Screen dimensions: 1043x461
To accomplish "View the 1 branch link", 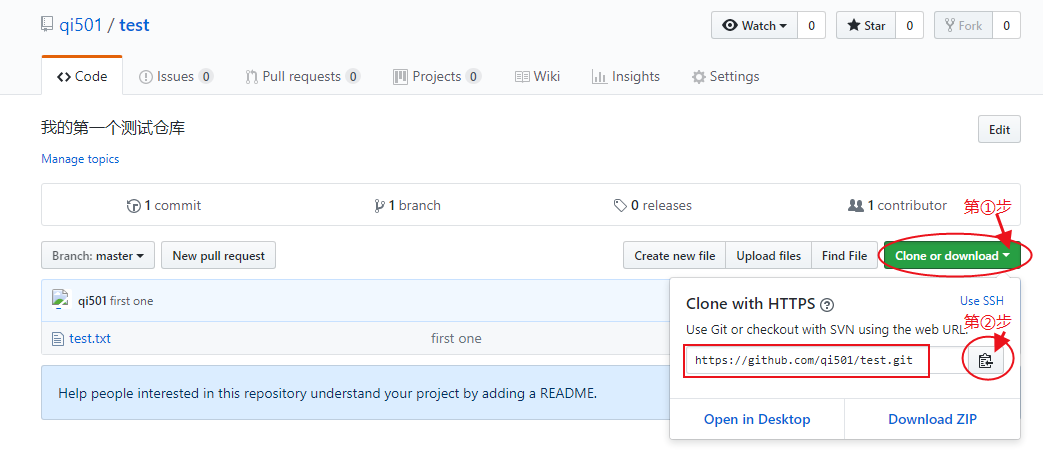I will click(x=407, y=206).
